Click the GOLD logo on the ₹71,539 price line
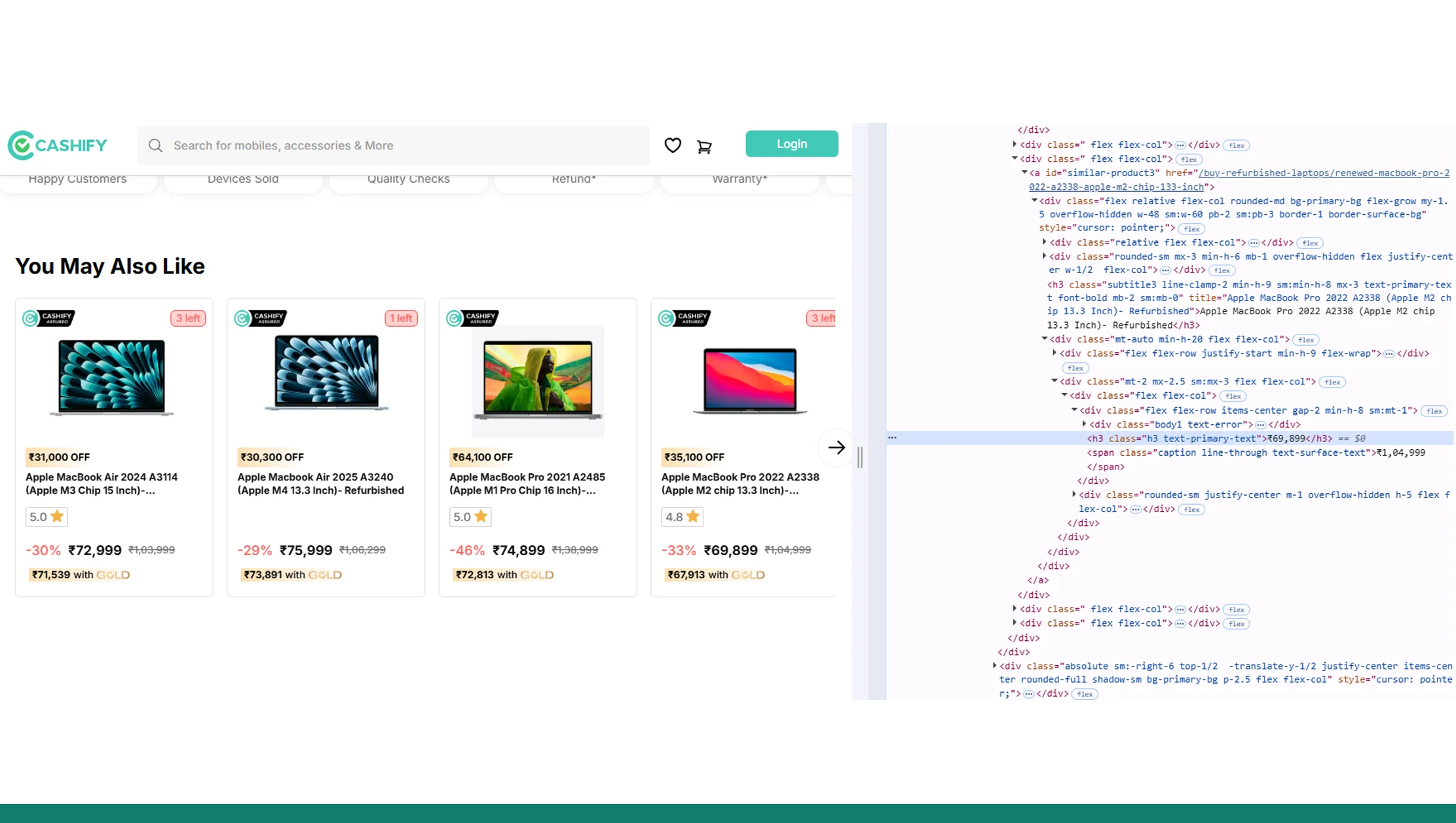Image resolution: width=1456 pixels, height=823 pixels. [x=114, y=574]
